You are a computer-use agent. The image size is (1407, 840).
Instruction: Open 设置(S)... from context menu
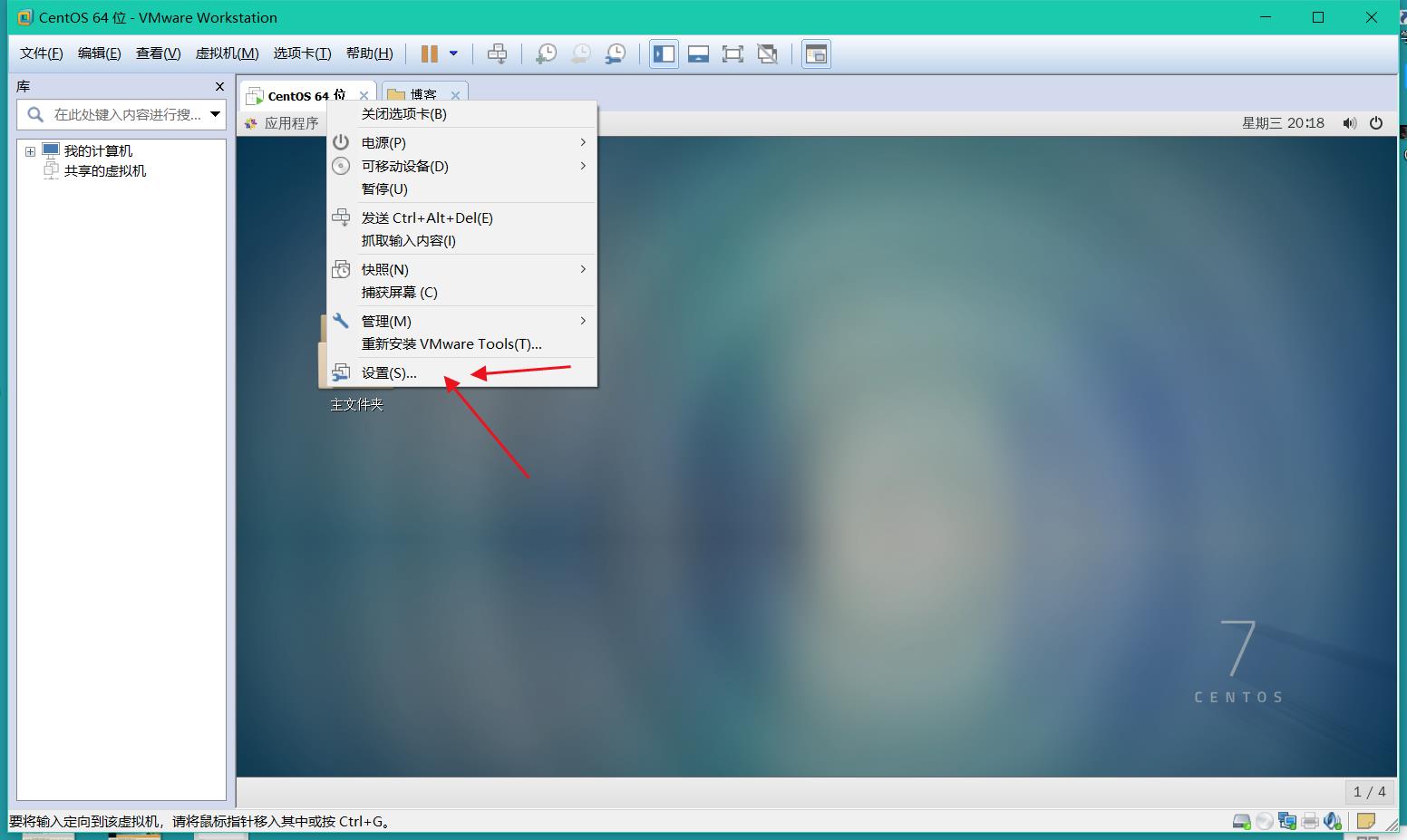(x=462, y=372)
